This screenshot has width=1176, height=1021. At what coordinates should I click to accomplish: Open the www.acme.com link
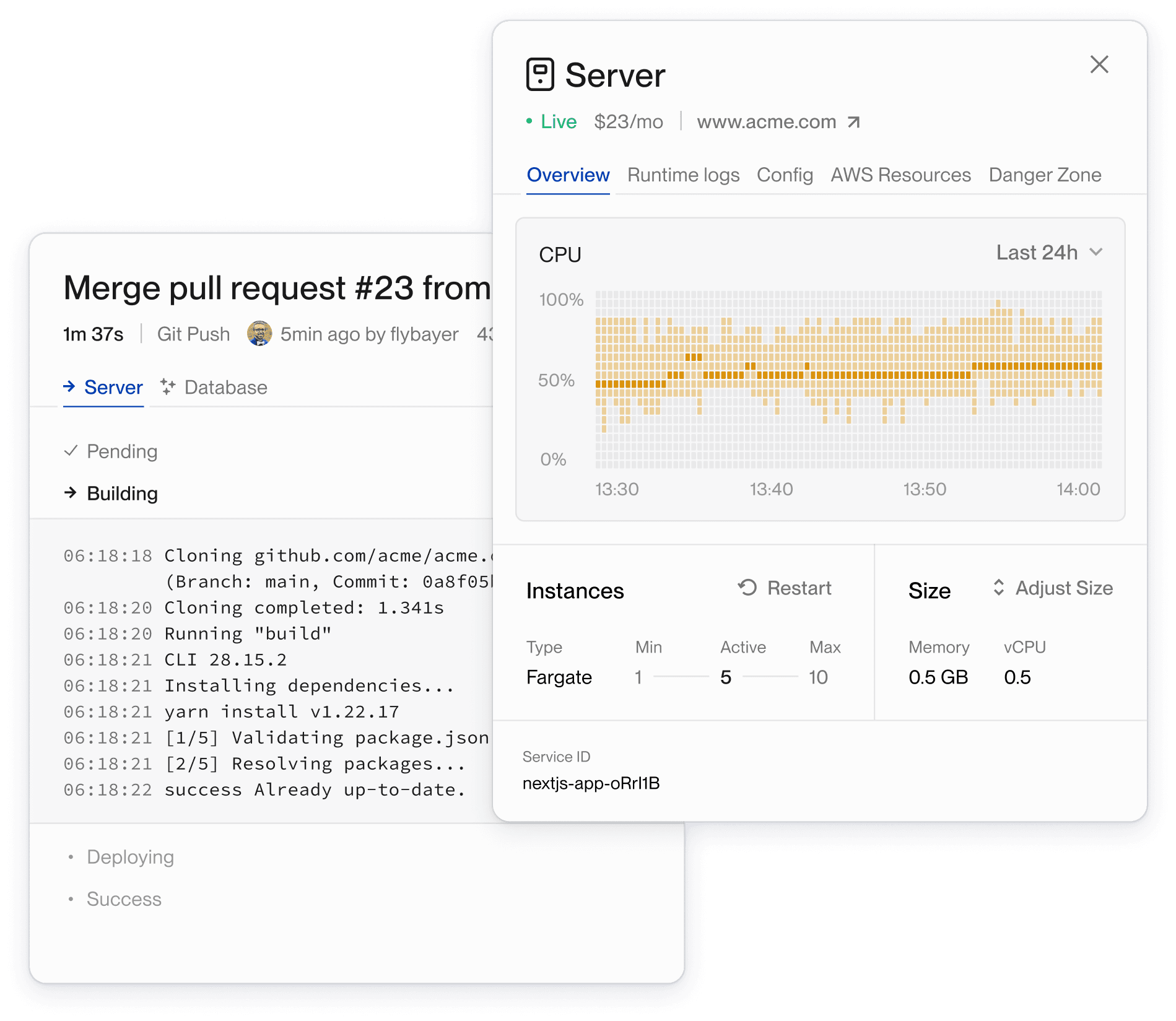coord(766,122)
